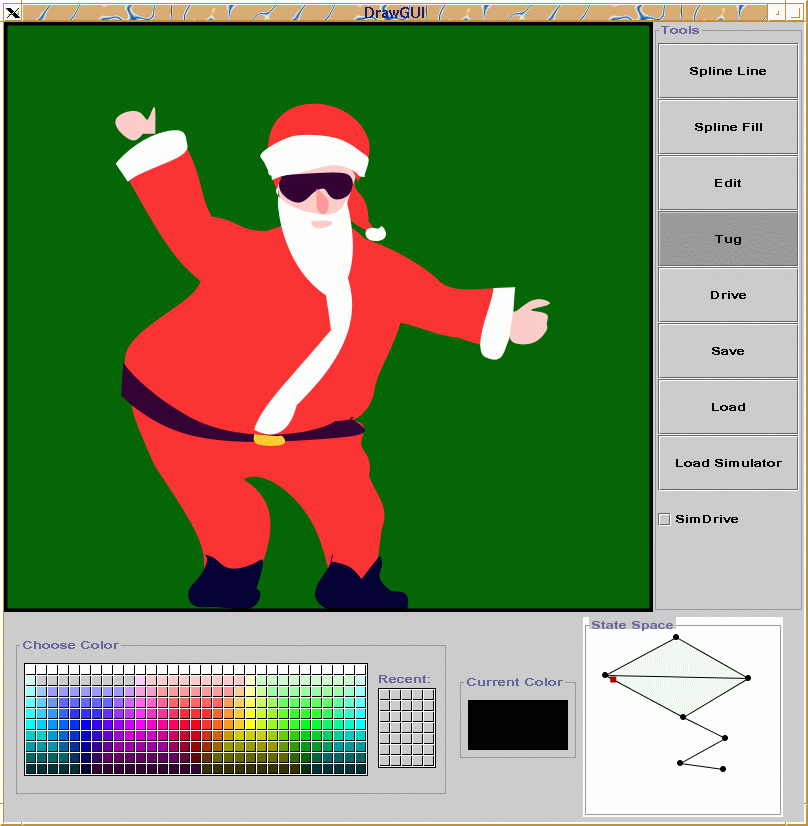Enable the SimDrive checkbox
The image size is (808, 826).
665,519
